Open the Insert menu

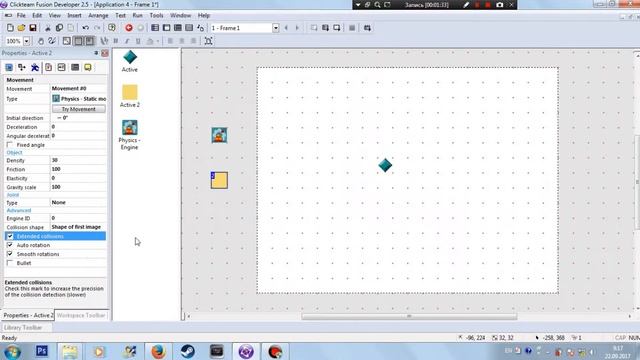click(x=74, y=16)
